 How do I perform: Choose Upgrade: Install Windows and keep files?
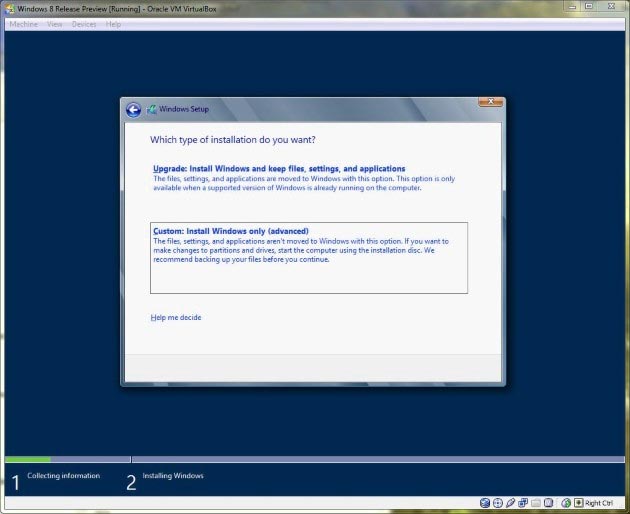tap(279, 169)
